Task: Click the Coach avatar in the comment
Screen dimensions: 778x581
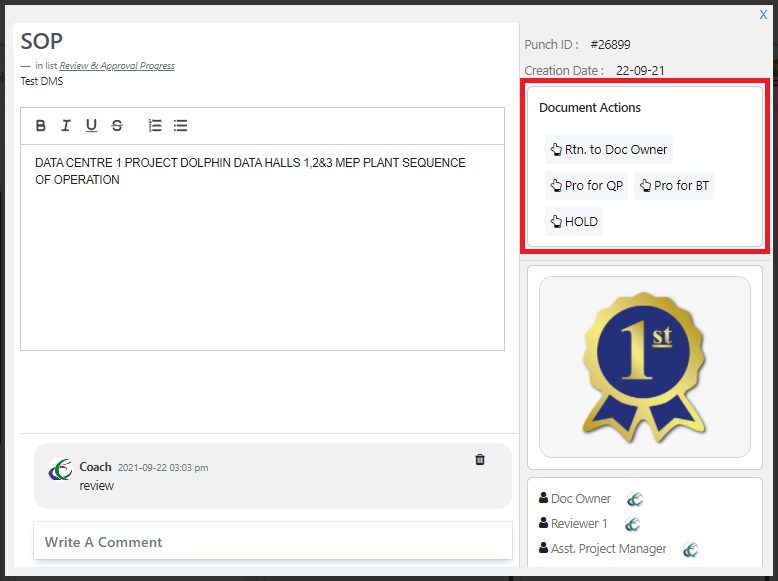Action: [x=60, y=469]
